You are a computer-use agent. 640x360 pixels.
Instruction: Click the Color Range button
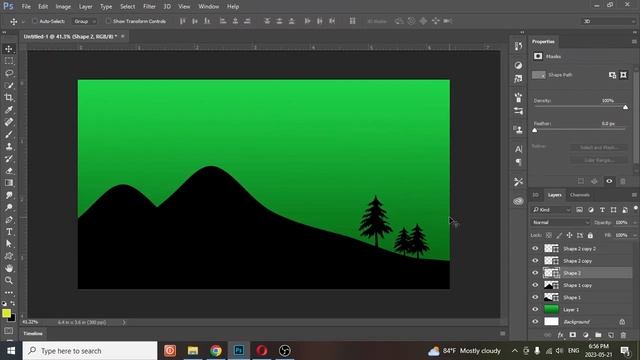(598, 160)
